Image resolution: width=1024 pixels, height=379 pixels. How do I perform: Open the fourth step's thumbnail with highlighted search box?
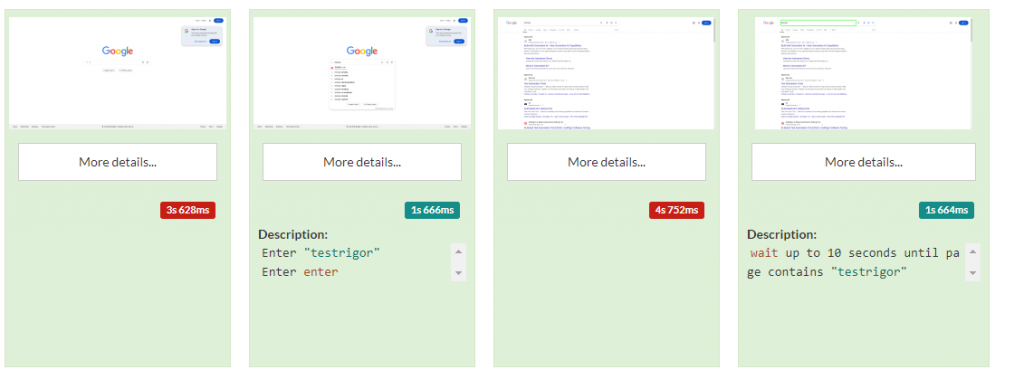tap(863, 73)
